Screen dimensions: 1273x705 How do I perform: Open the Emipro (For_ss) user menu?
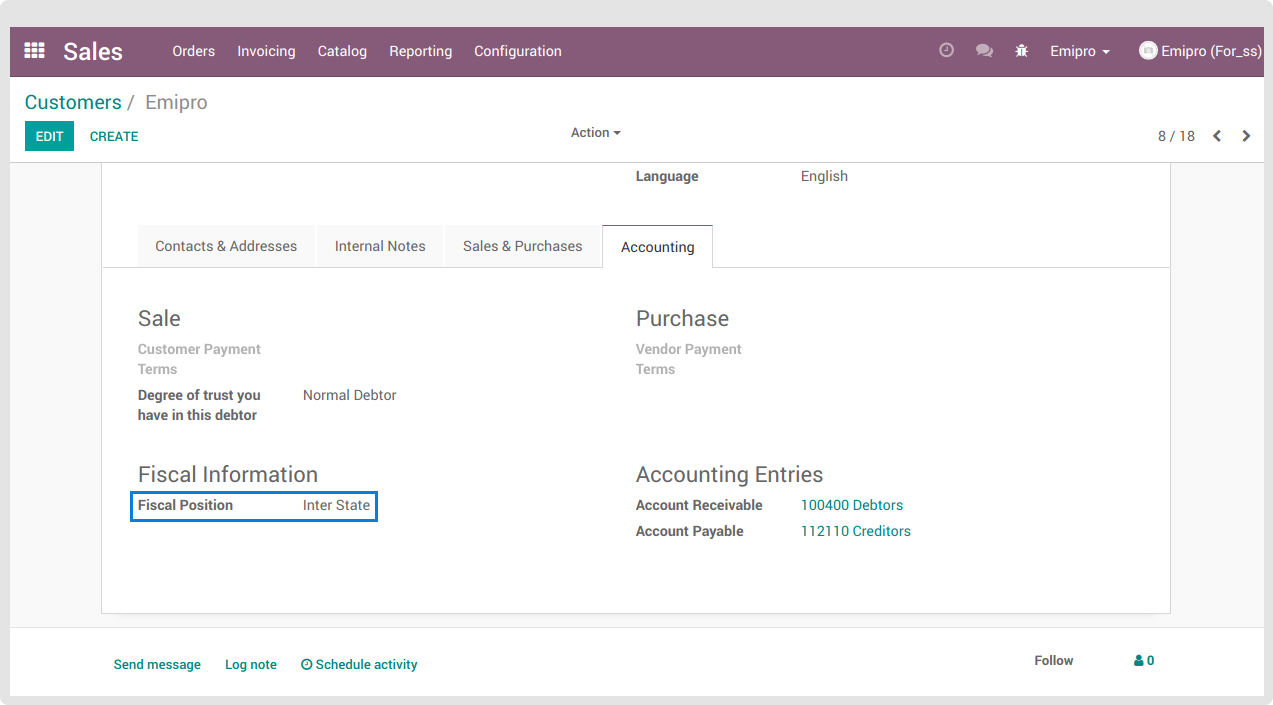tap(1200, 51)
